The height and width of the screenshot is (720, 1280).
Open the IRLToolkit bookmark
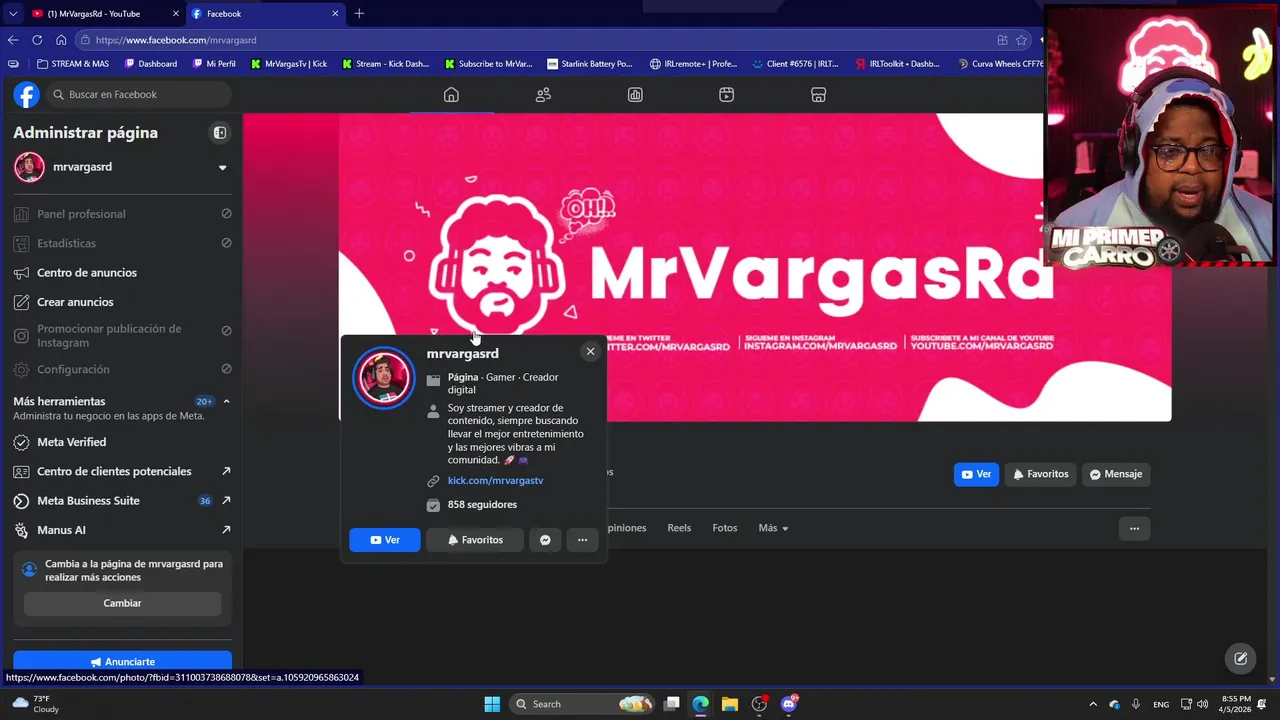(897, 63)
